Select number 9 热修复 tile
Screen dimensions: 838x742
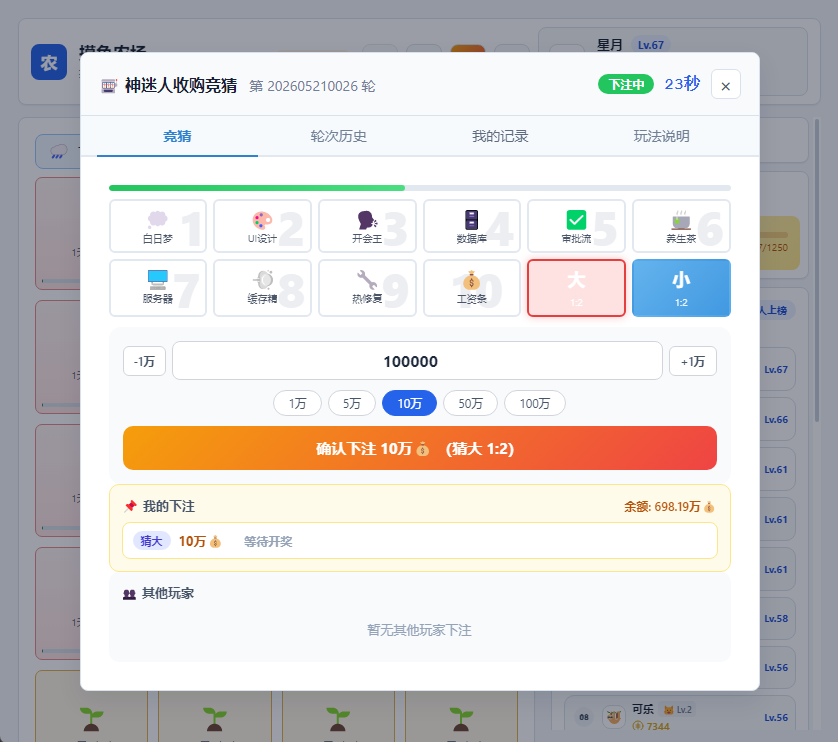(367, 288)
